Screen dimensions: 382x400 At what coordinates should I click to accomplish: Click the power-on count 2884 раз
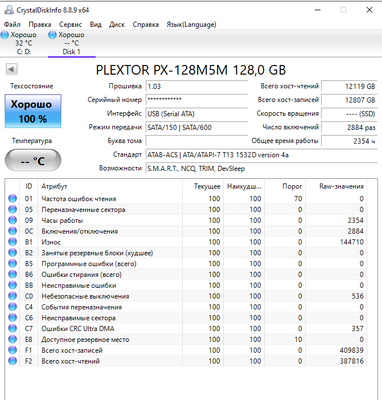tap(349, 127)
